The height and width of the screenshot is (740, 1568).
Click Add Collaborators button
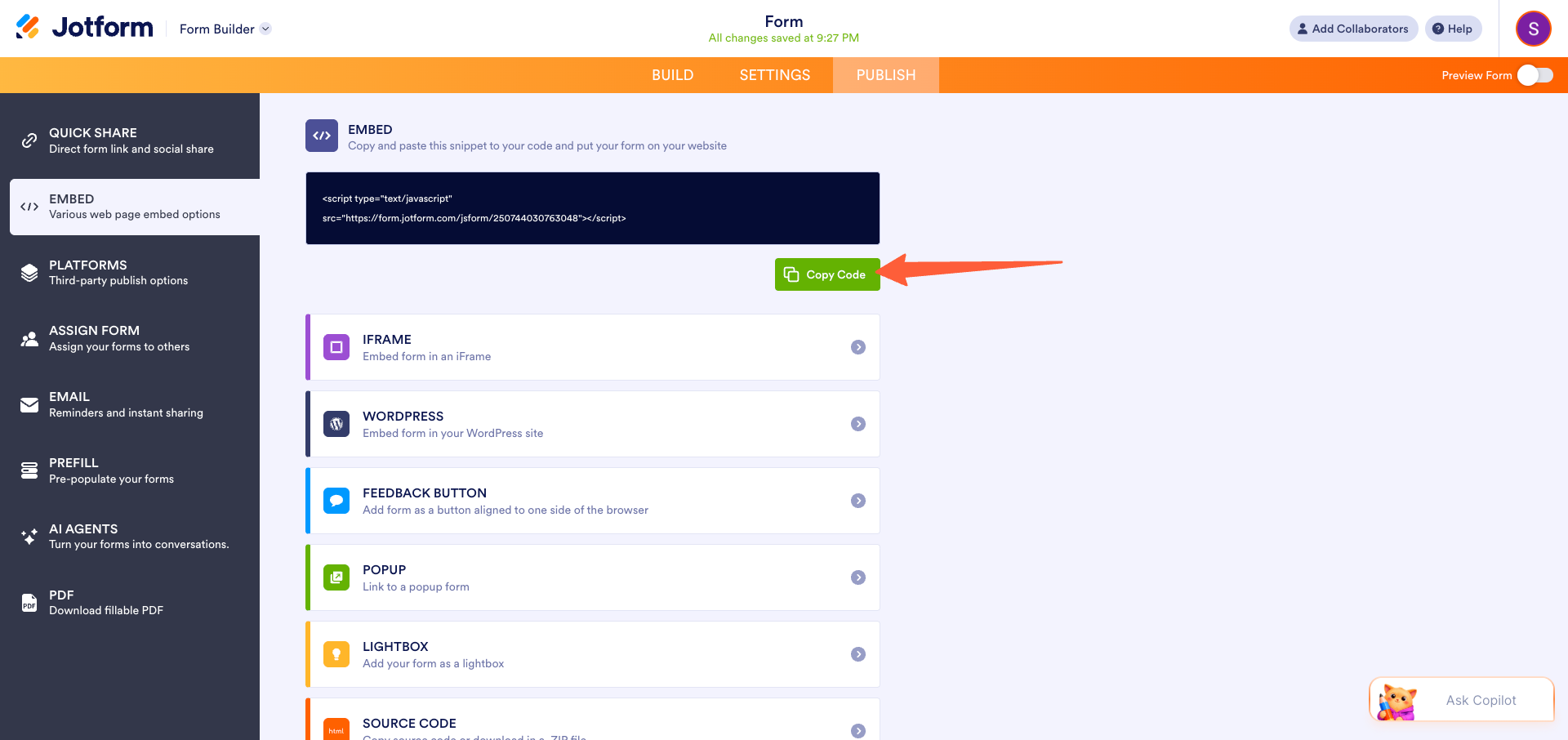1353,29
